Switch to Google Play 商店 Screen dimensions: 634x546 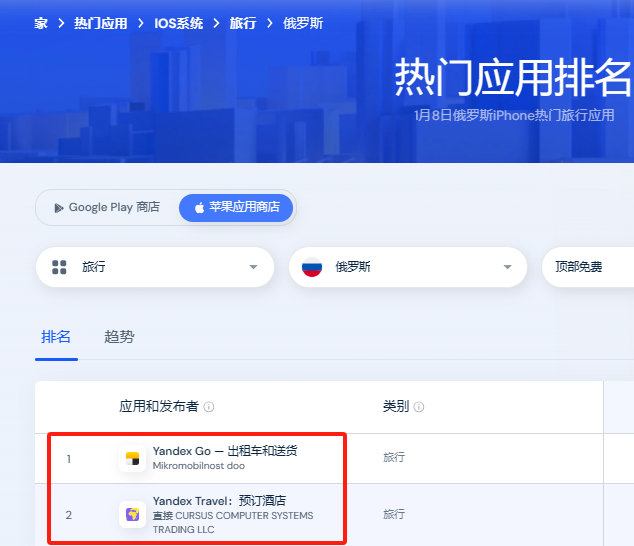108,207
